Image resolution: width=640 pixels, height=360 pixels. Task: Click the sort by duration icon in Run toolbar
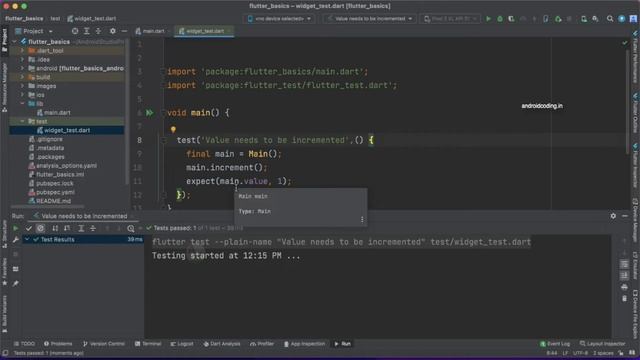tap(67, 228)
